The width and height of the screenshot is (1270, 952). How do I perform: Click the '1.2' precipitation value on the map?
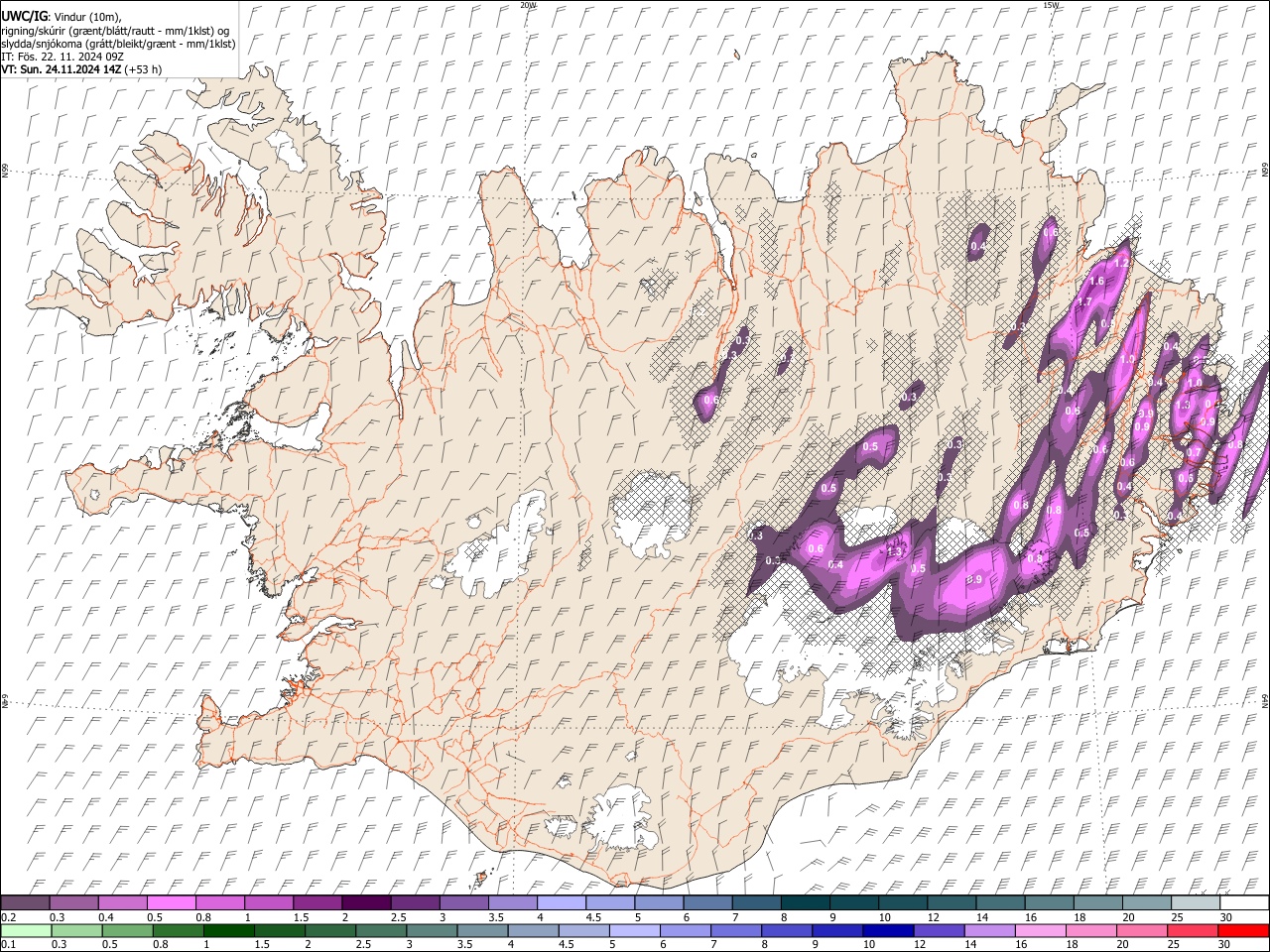click(1122, 263)
